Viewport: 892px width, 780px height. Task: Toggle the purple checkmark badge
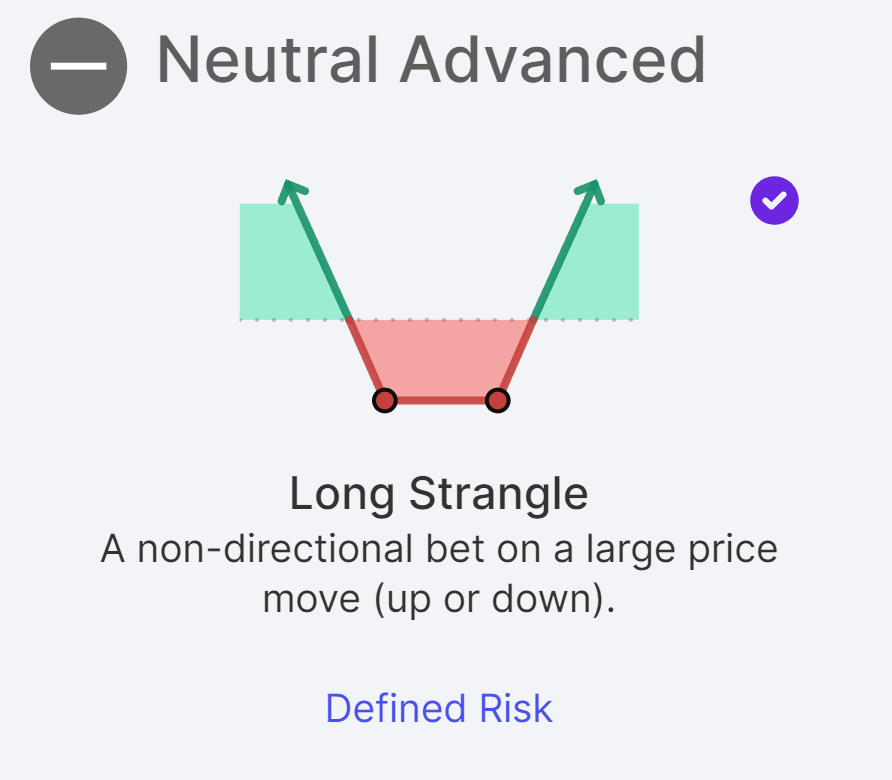pyautogui.click(x=774, y=201)
